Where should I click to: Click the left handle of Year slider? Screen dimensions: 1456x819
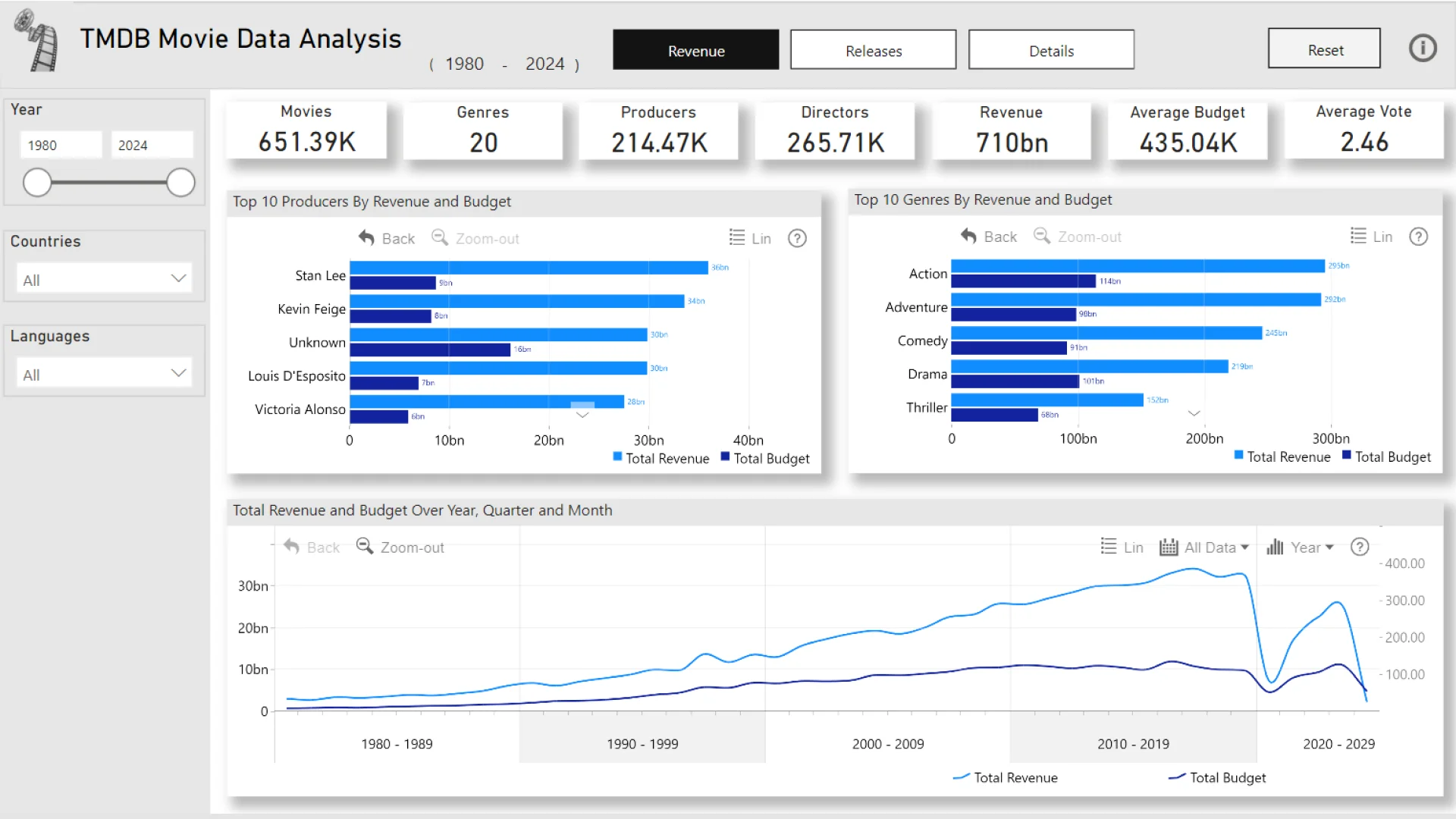coord(36,183)
